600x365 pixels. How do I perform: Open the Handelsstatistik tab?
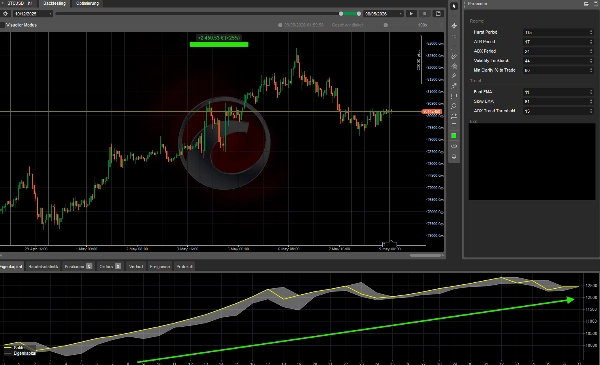[x=43, y=266]
